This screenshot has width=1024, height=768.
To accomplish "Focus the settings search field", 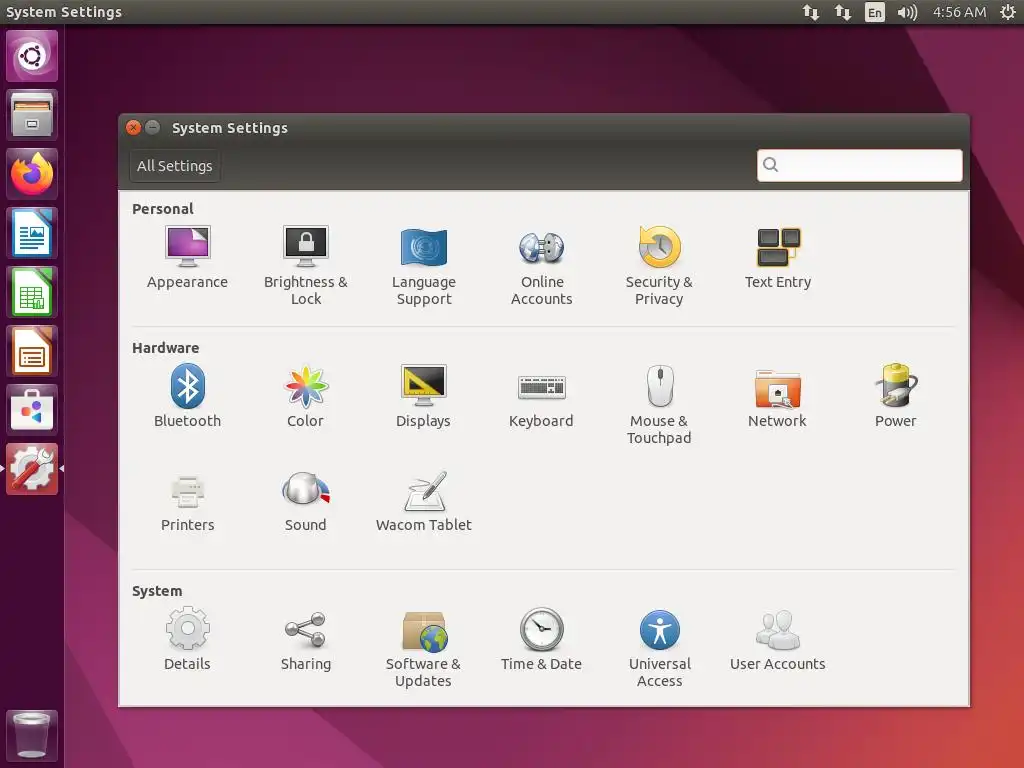I will (x=859, y=165).
